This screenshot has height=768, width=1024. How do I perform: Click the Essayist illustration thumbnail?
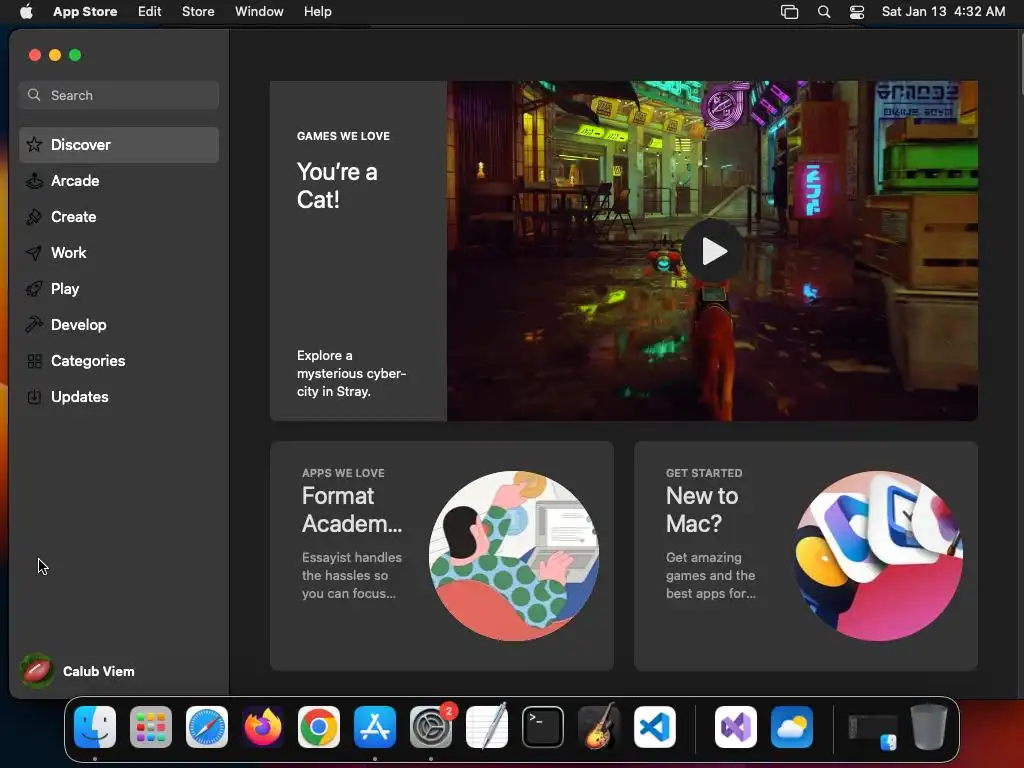coord(514,556)
